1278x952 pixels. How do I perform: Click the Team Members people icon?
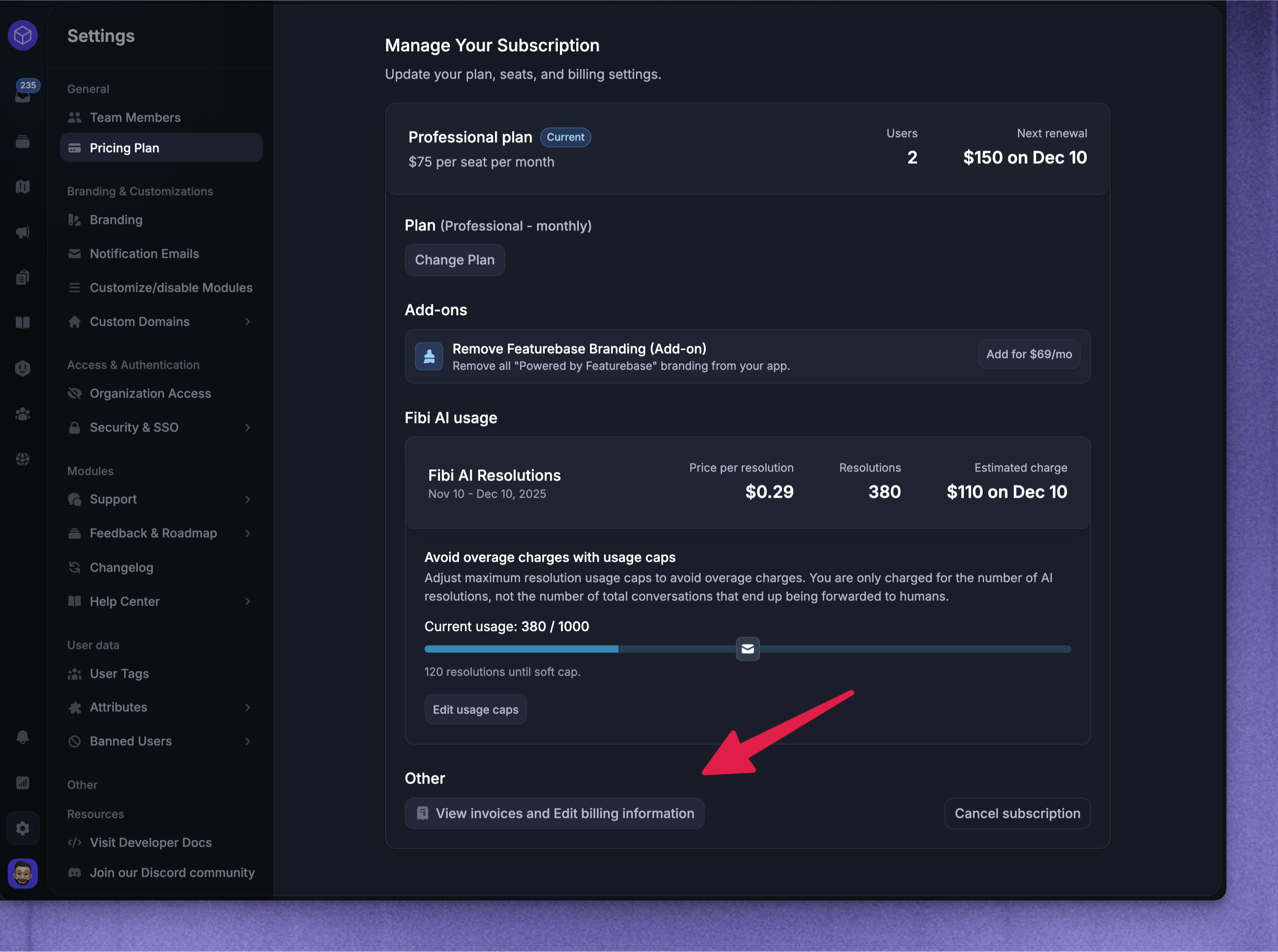tap(74, 118)
